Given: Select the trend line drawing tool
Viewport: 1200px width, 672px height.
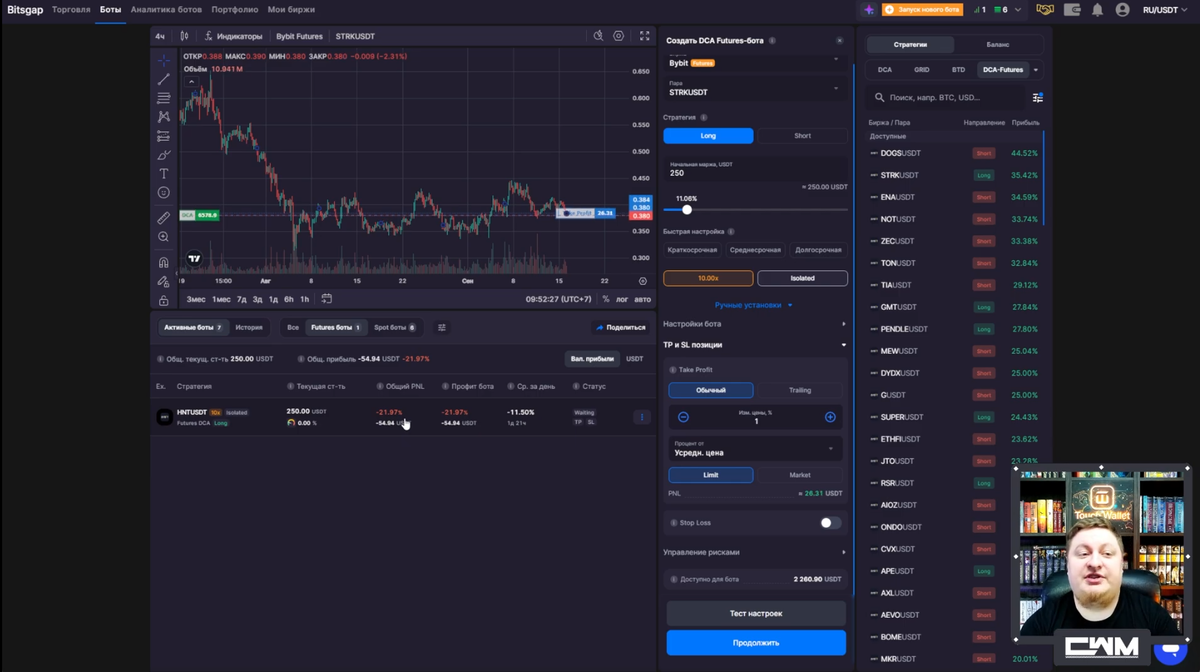Looking at the screenshot, I should 163,79.
